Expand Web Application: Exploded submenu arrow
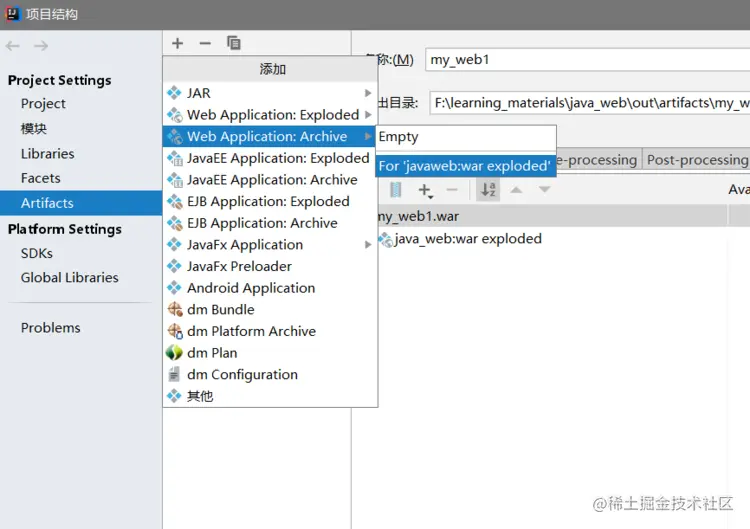This screenshot has width=750, height=529. point(368,114)
